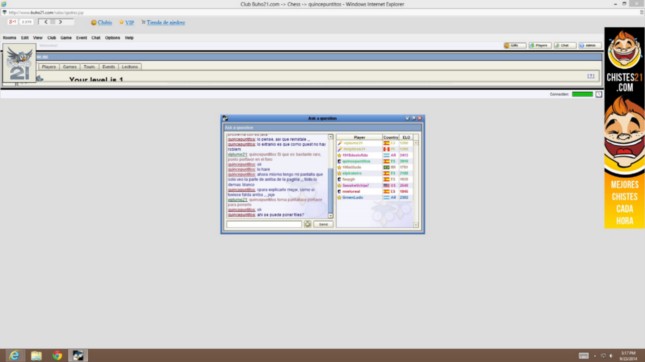The height and width of the screenshot is (362, 645).
Task: Click the forward arrow navigation icon
Action: point(60,22)
